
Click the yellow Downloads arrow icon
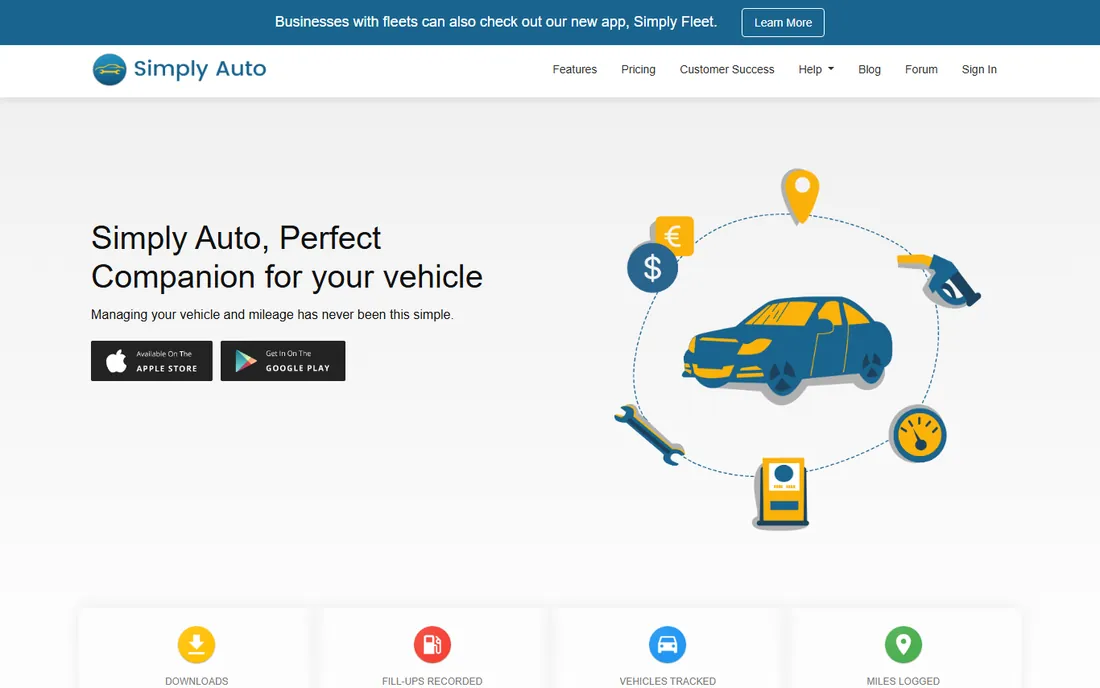tap(196, 645)
